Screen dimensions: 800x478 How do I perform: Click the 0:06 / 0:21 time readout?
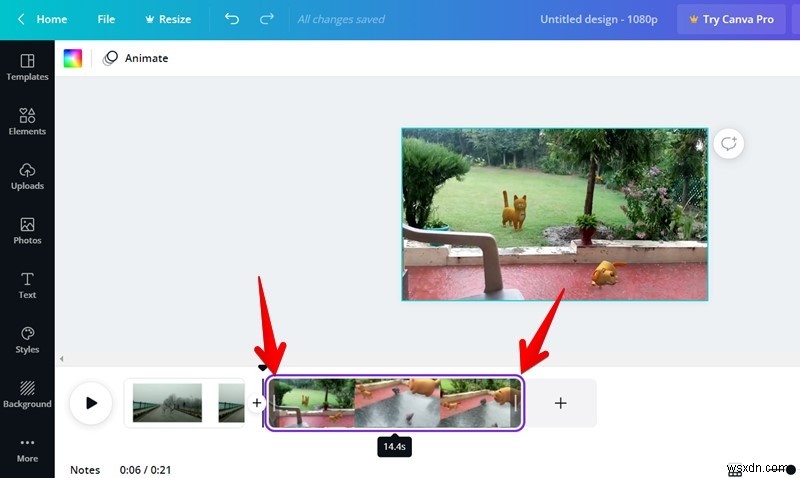145,470
